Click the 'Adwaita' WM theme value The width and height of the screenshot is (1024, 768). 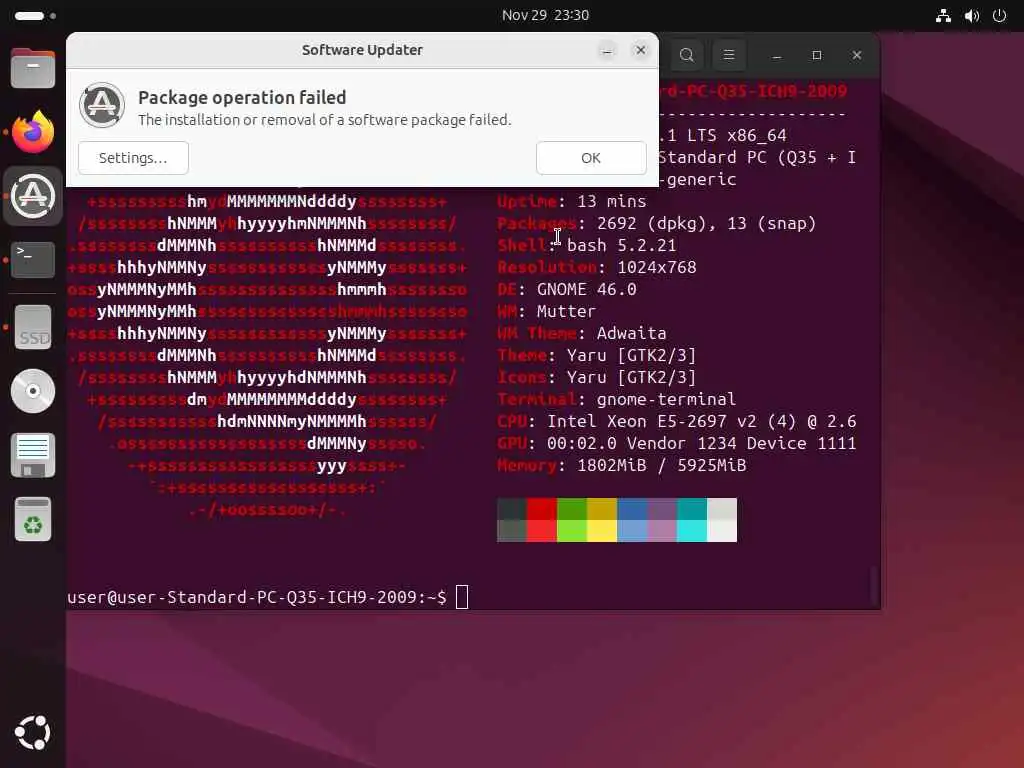(x=632, y=334)
